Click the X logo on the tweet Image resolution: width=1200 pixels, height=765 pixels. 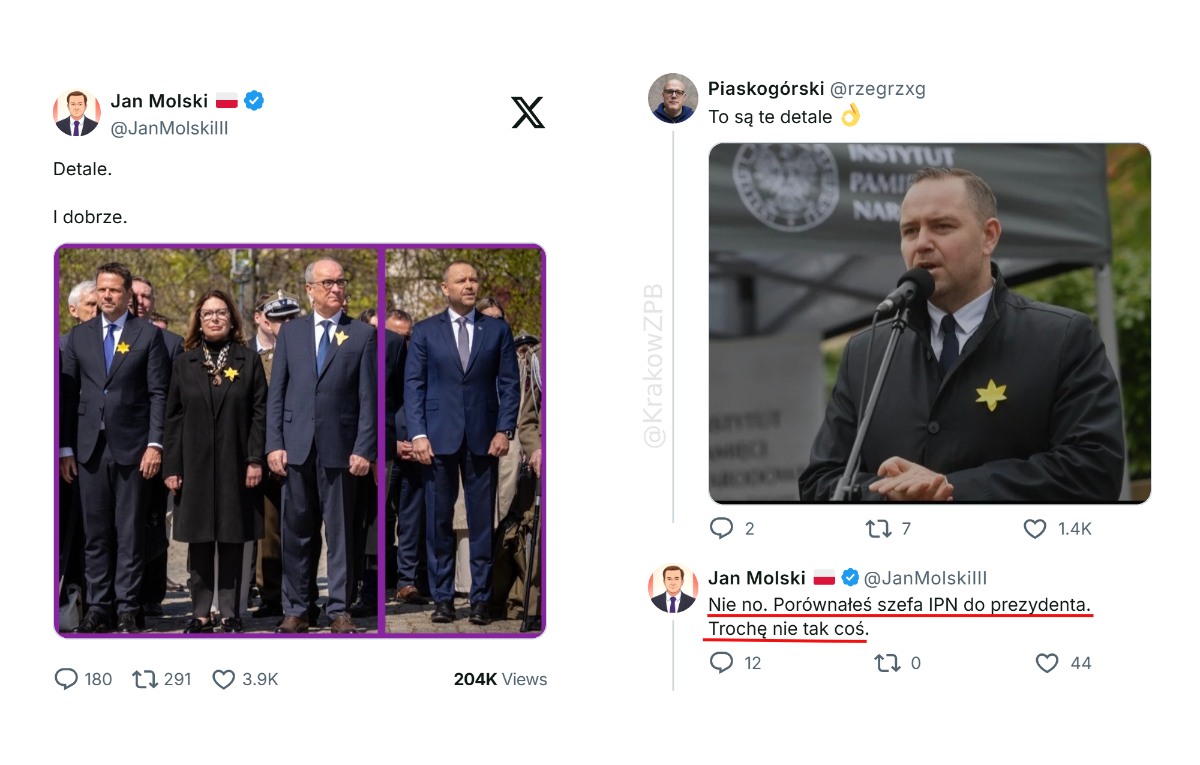click(x=528, y=112)
